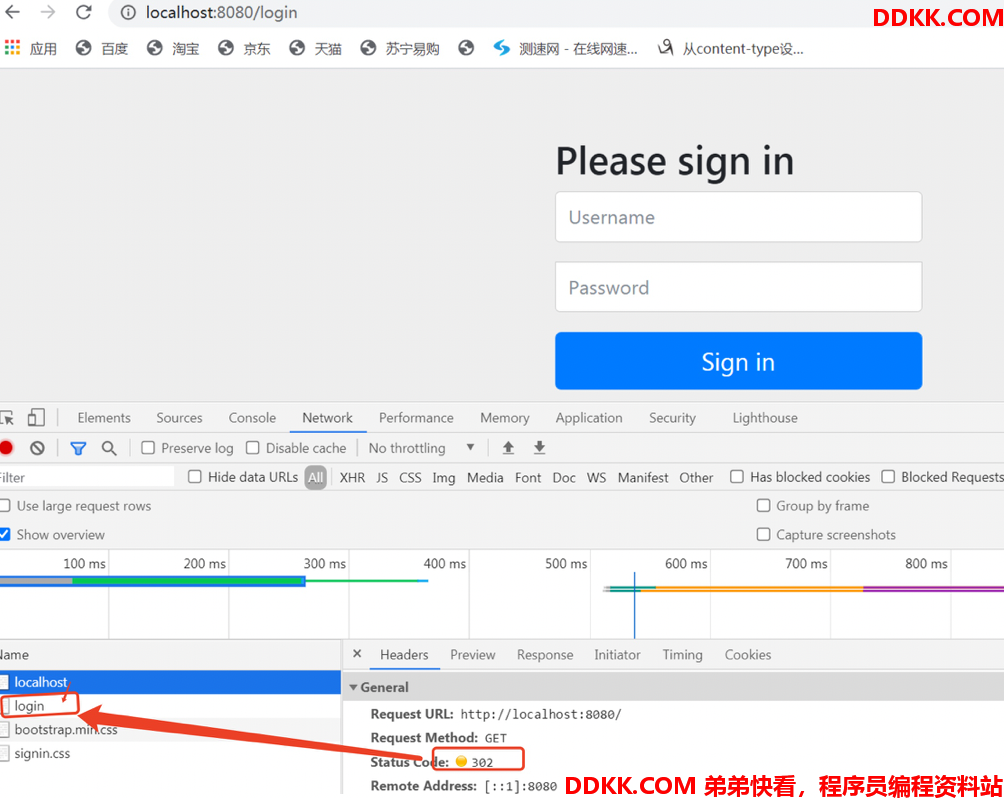Enable Disable cache checkbox
Image resolution: width=1006 pixels, height=798 pixels.
click(x=253, y=448)
